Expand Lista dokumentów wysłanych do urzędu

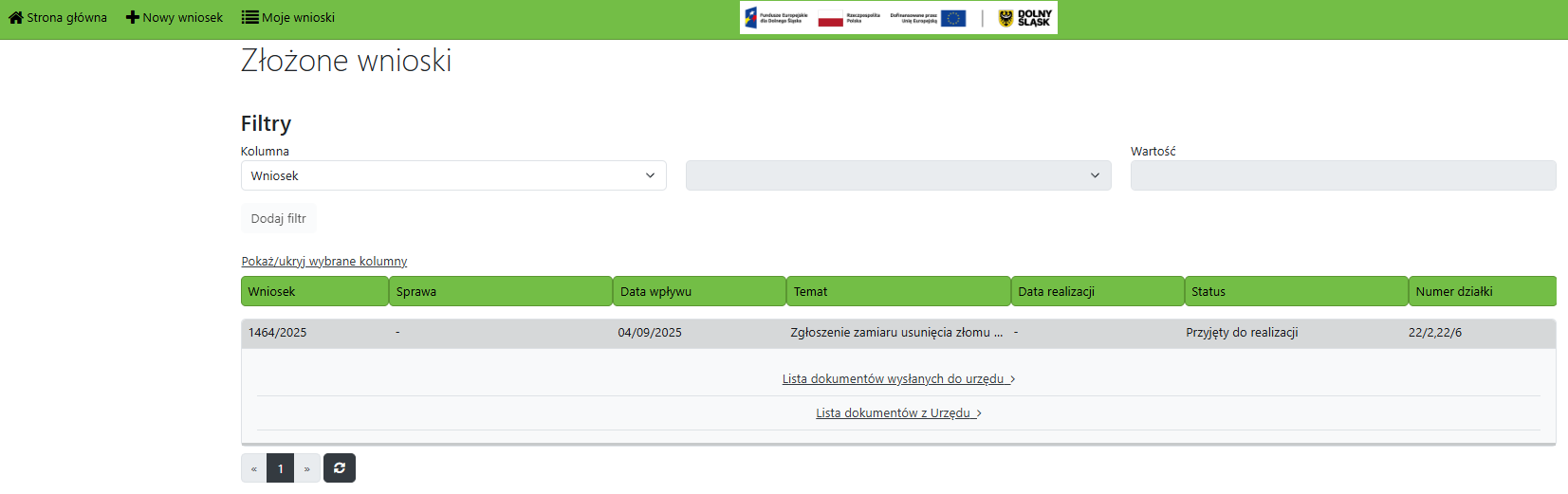point(897,379)
